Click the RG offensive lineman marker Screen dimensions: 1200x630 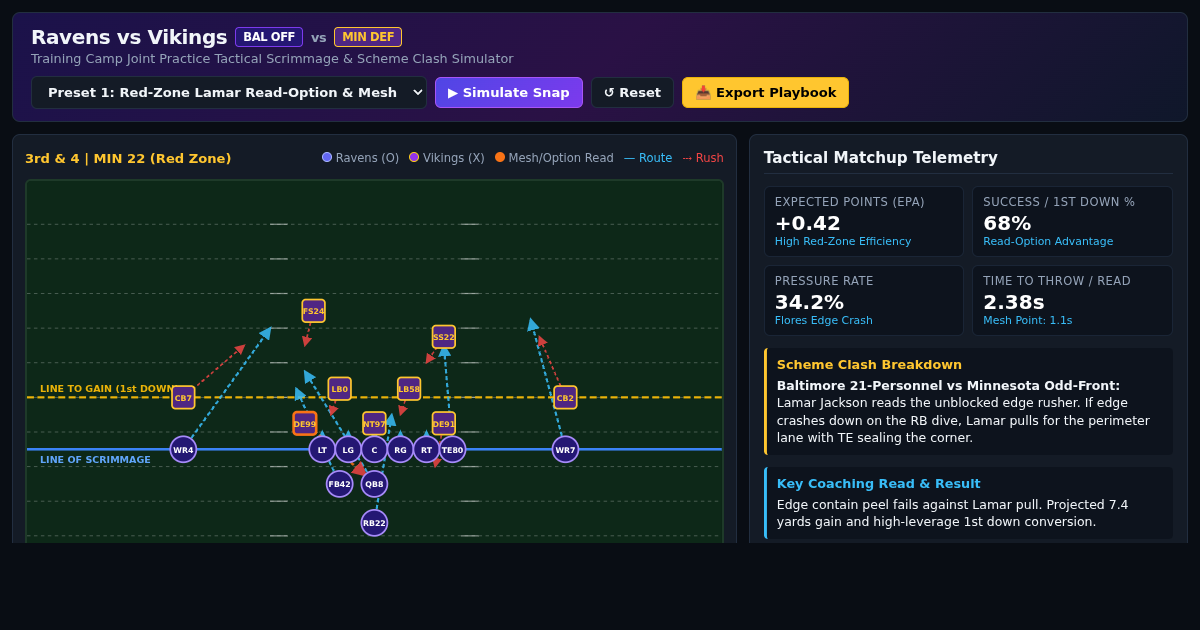tap(400, 450)
